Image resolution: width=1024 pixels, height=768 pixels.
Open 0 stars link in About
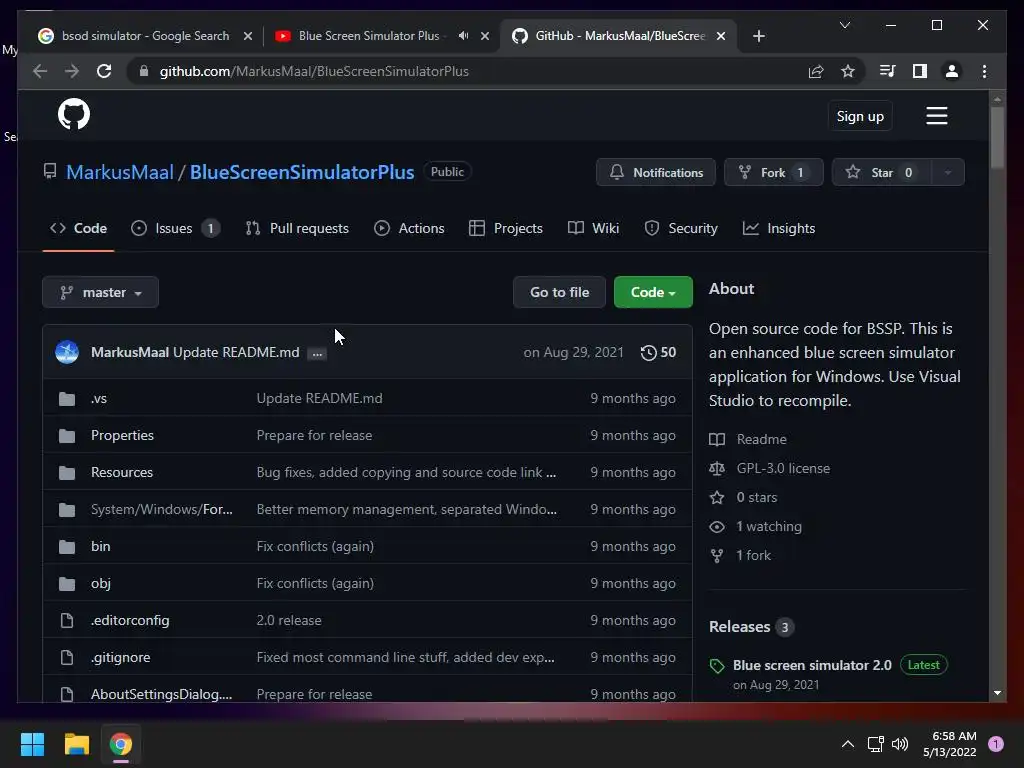pos(757,498)
